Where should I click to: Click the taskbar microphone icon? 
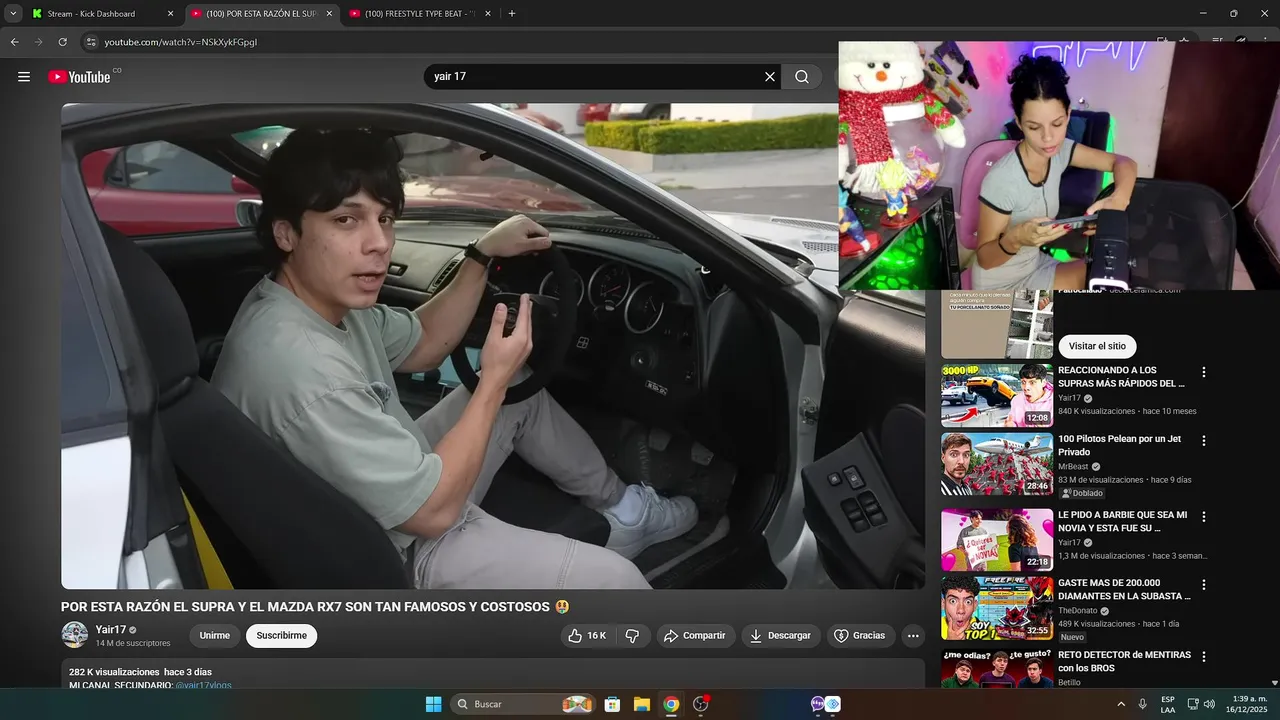point(1142,704)
